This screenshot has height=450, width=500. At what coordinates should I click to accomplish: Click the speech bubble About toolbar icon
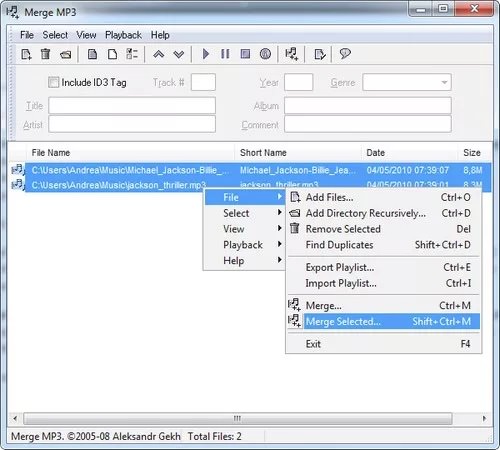pos(345,54)
